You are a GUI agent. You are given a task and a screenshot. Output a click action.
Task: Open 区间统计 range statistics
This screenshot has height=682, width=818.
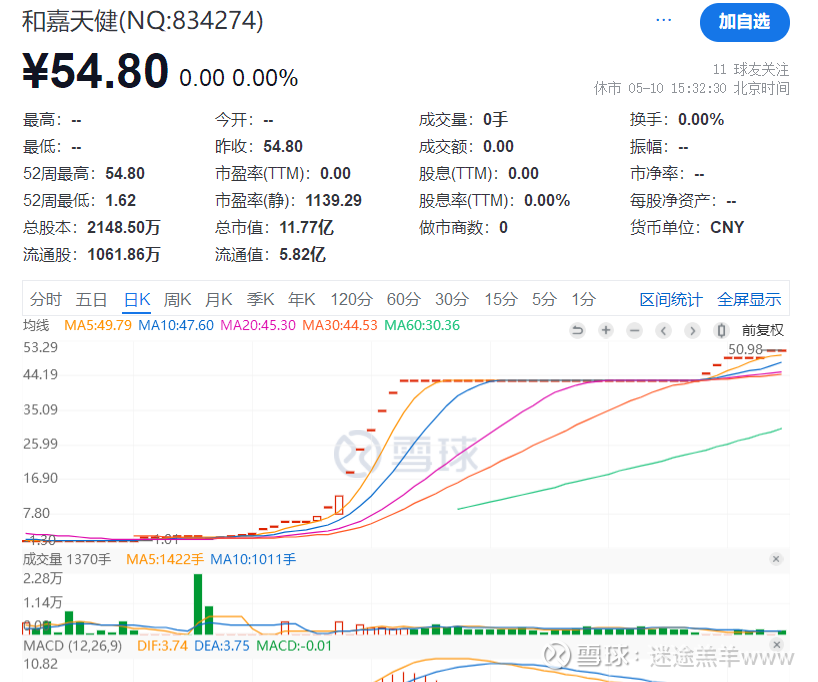pos(671,299)
